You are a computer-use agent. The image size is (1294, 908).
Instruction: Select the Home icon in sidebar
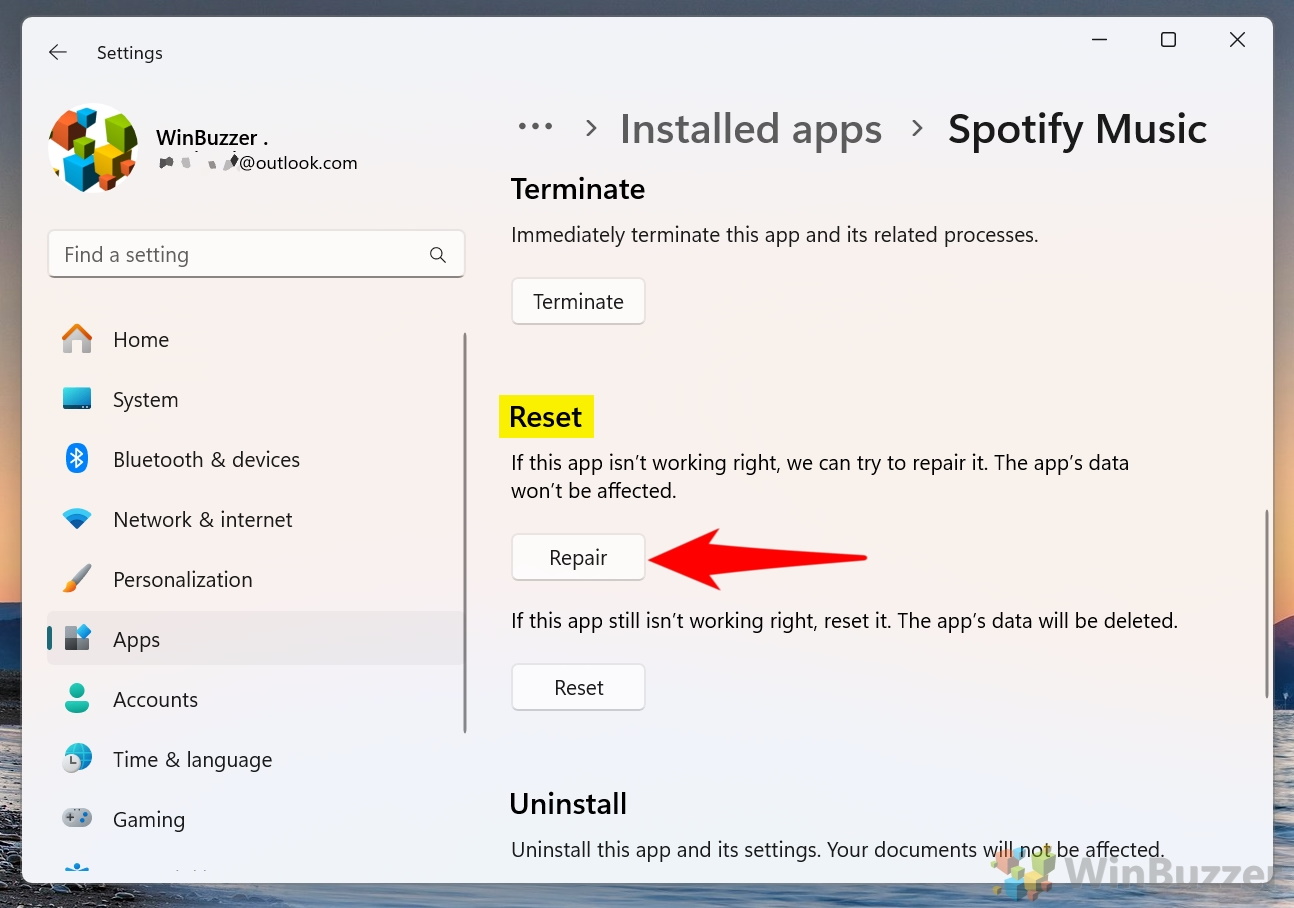77,339
